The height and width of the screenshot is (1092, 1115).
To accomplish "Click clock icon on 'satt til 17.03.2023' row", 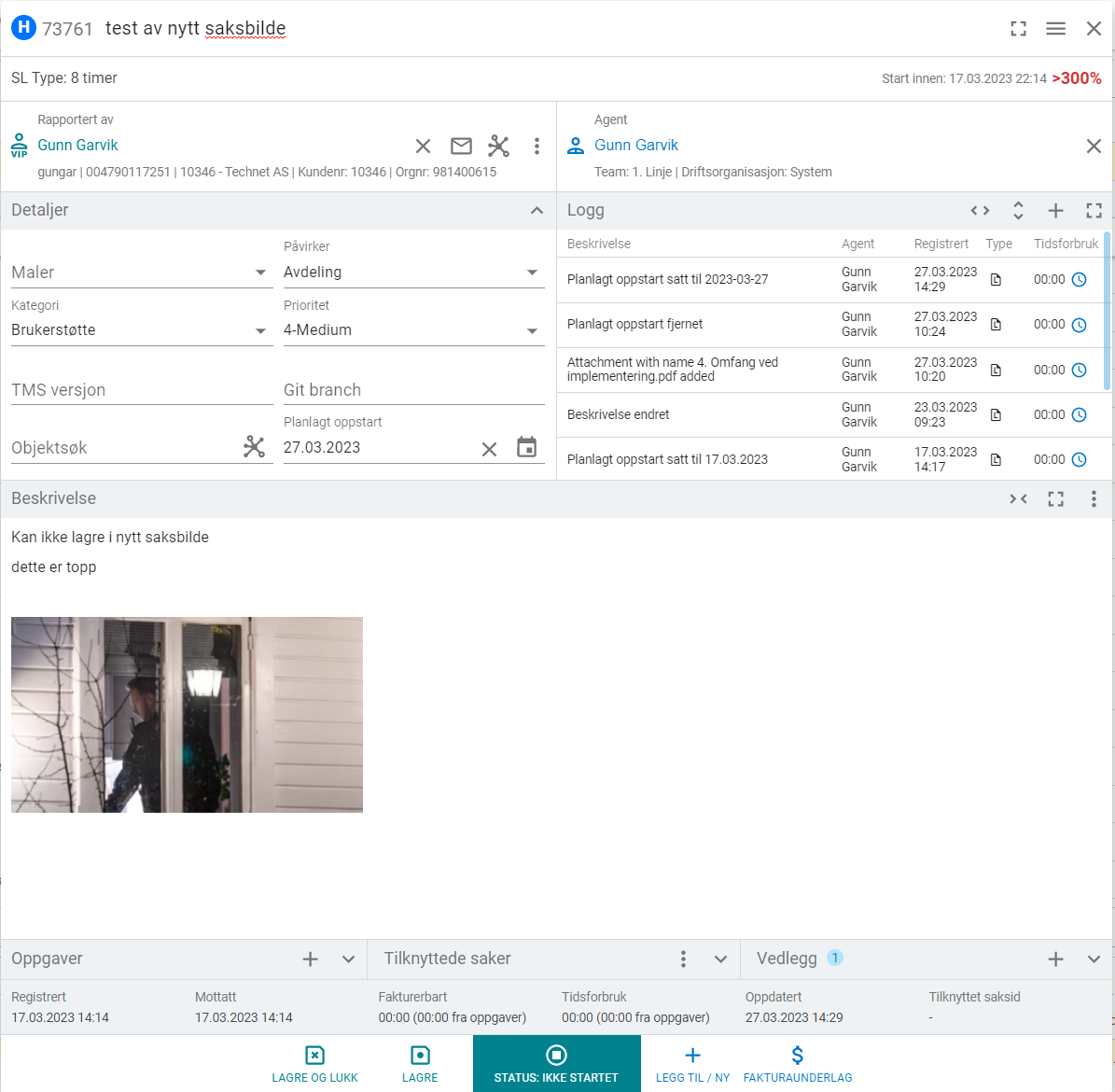I will click(1079, 459).
